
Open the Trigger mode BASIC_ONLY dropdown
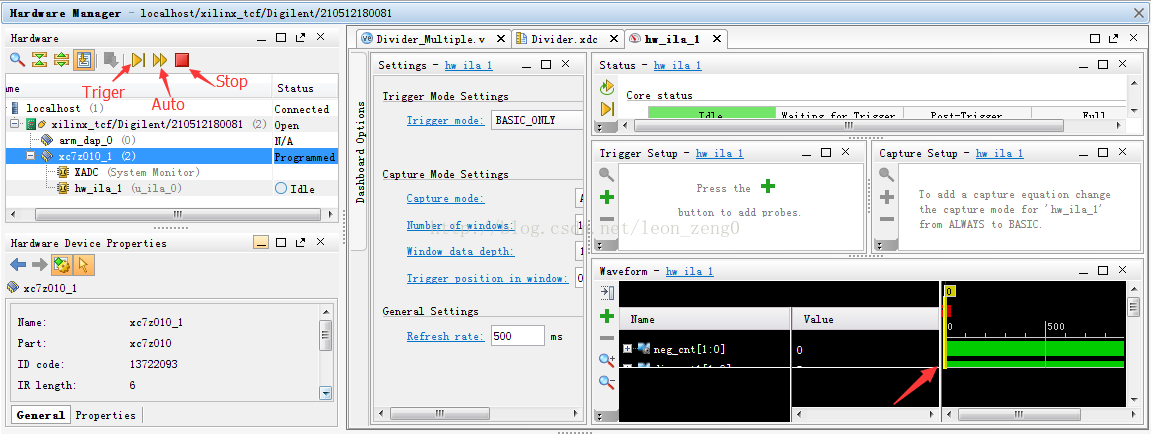pyautogui.click(x=537, y=120)
